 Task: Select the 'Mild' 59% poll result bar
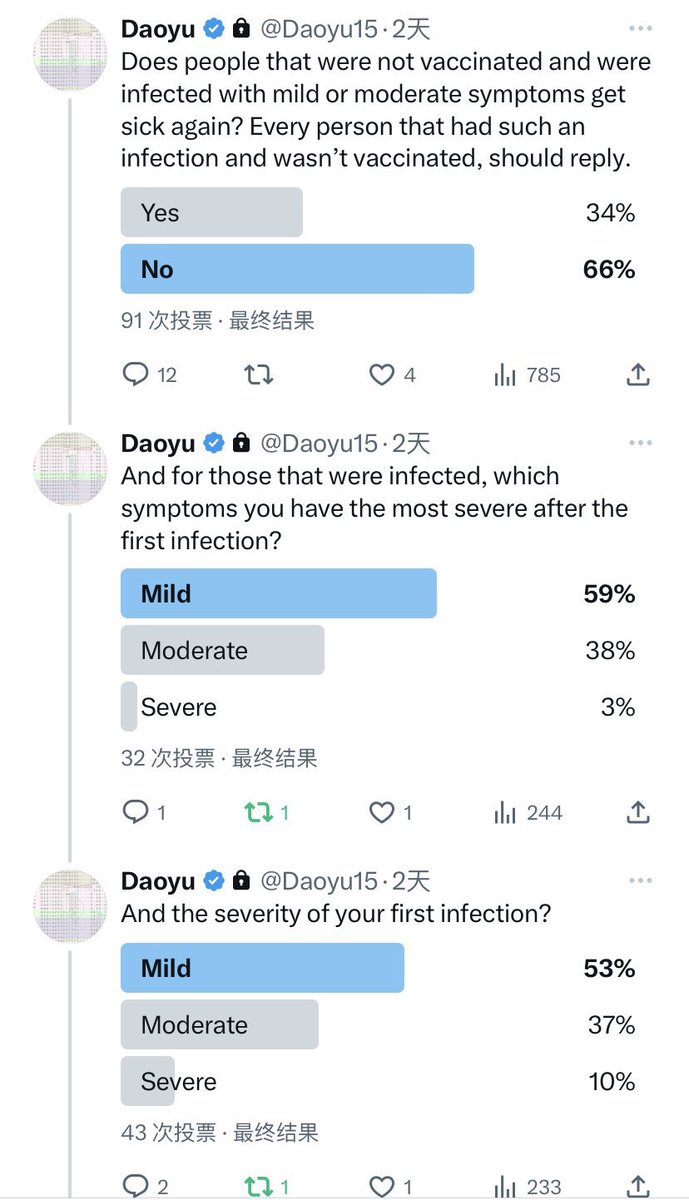pos(278,594)
